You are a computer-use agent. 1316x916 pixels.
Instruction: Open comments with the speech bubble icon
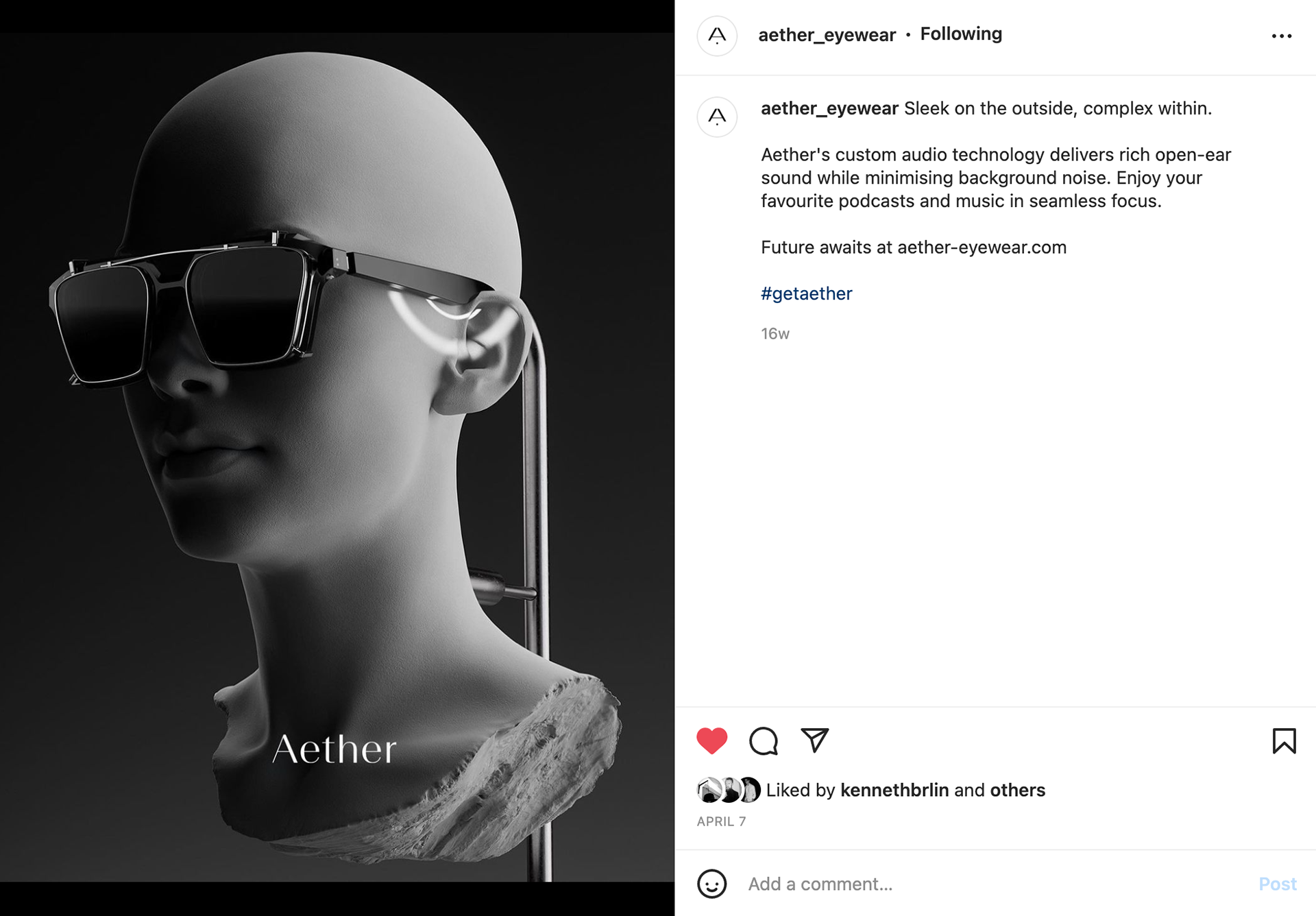pyautogui.click(x=763, y=740)
